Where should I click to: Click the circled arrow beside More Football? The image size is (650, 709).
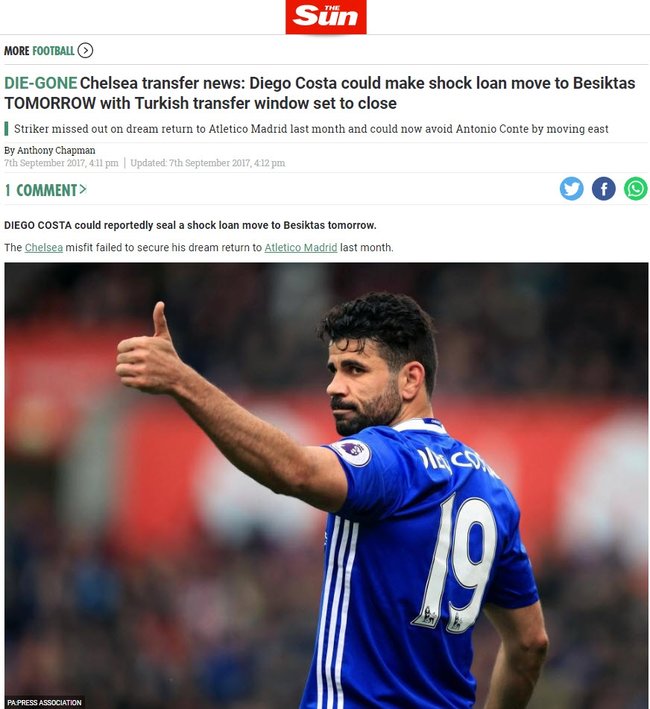click(x=85, y=50)
